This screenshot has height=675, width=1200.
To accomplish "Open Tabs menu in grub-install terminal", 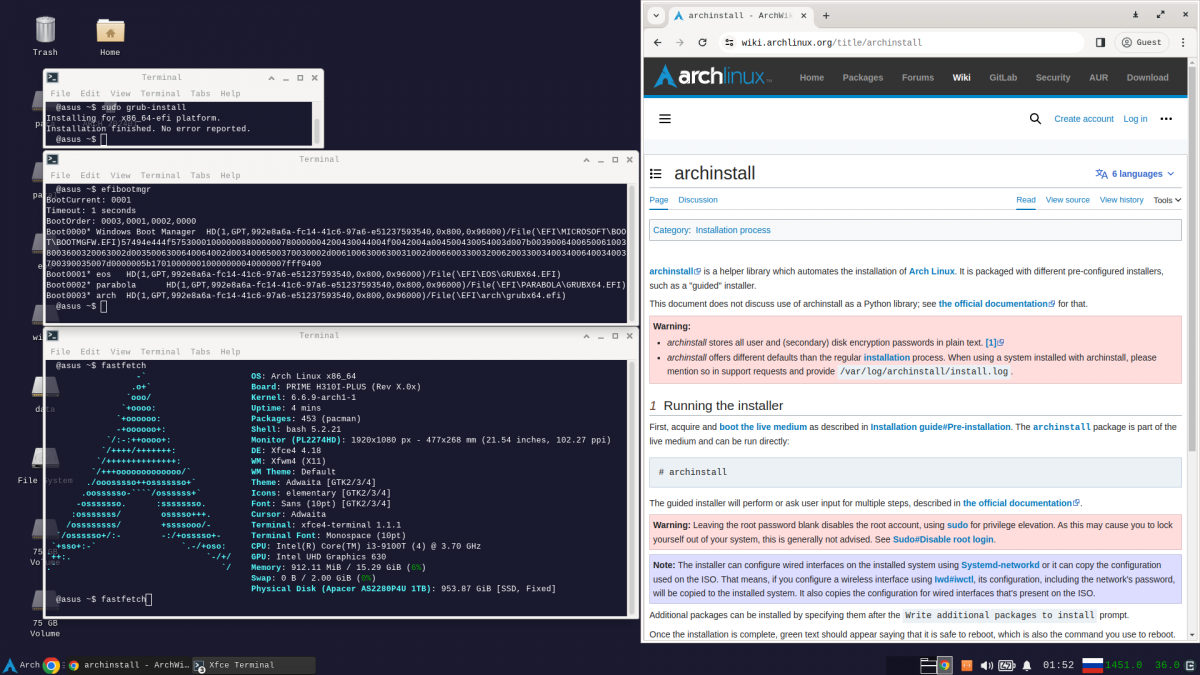I will [x=200, y=93].
